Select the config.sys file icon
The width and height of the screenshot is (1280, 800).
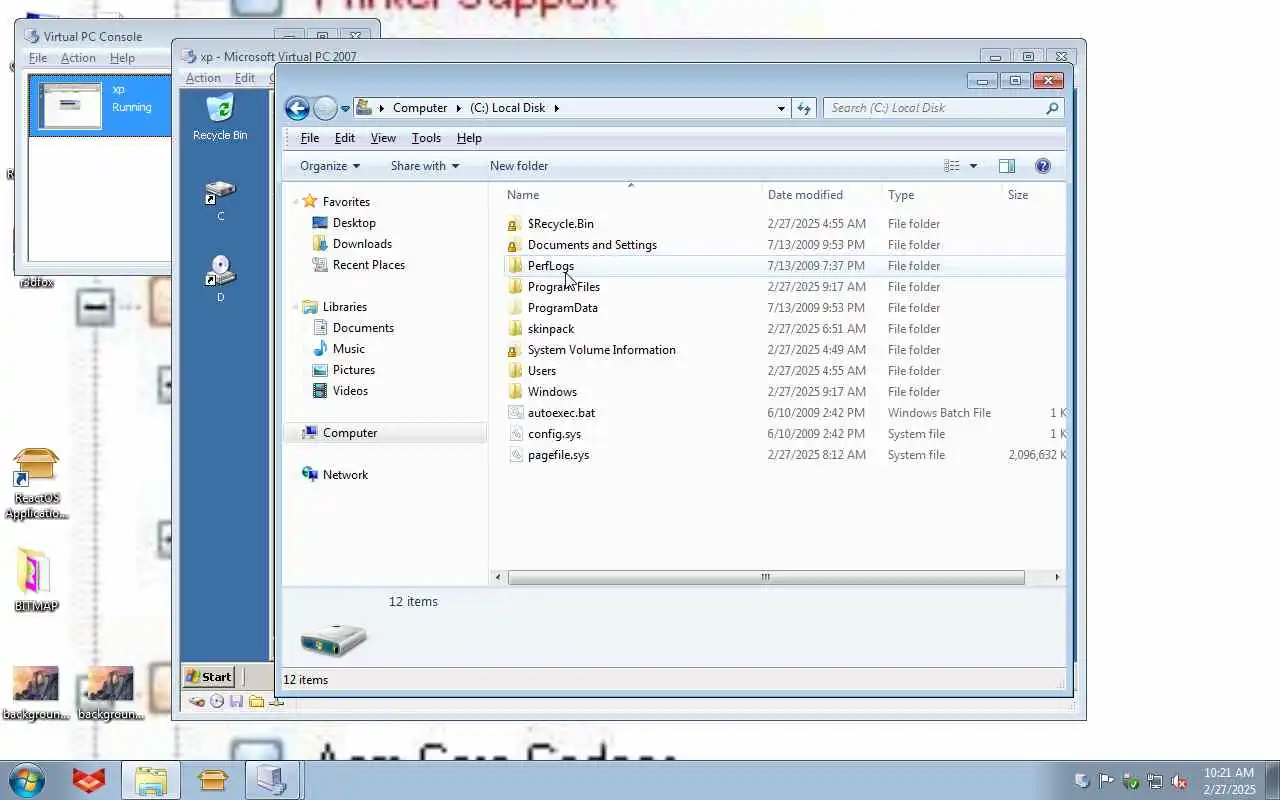pyautogui.click(x=515, y=434)
